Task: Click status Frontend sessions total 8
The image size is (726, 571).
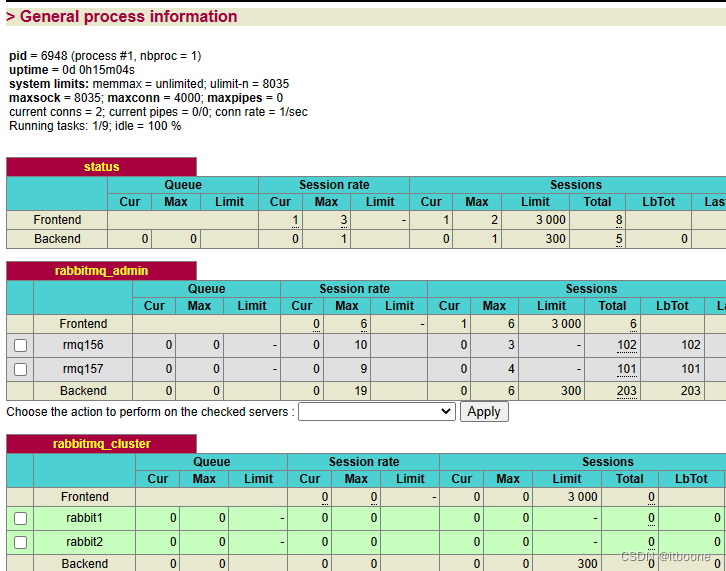Action: point(619,220)
